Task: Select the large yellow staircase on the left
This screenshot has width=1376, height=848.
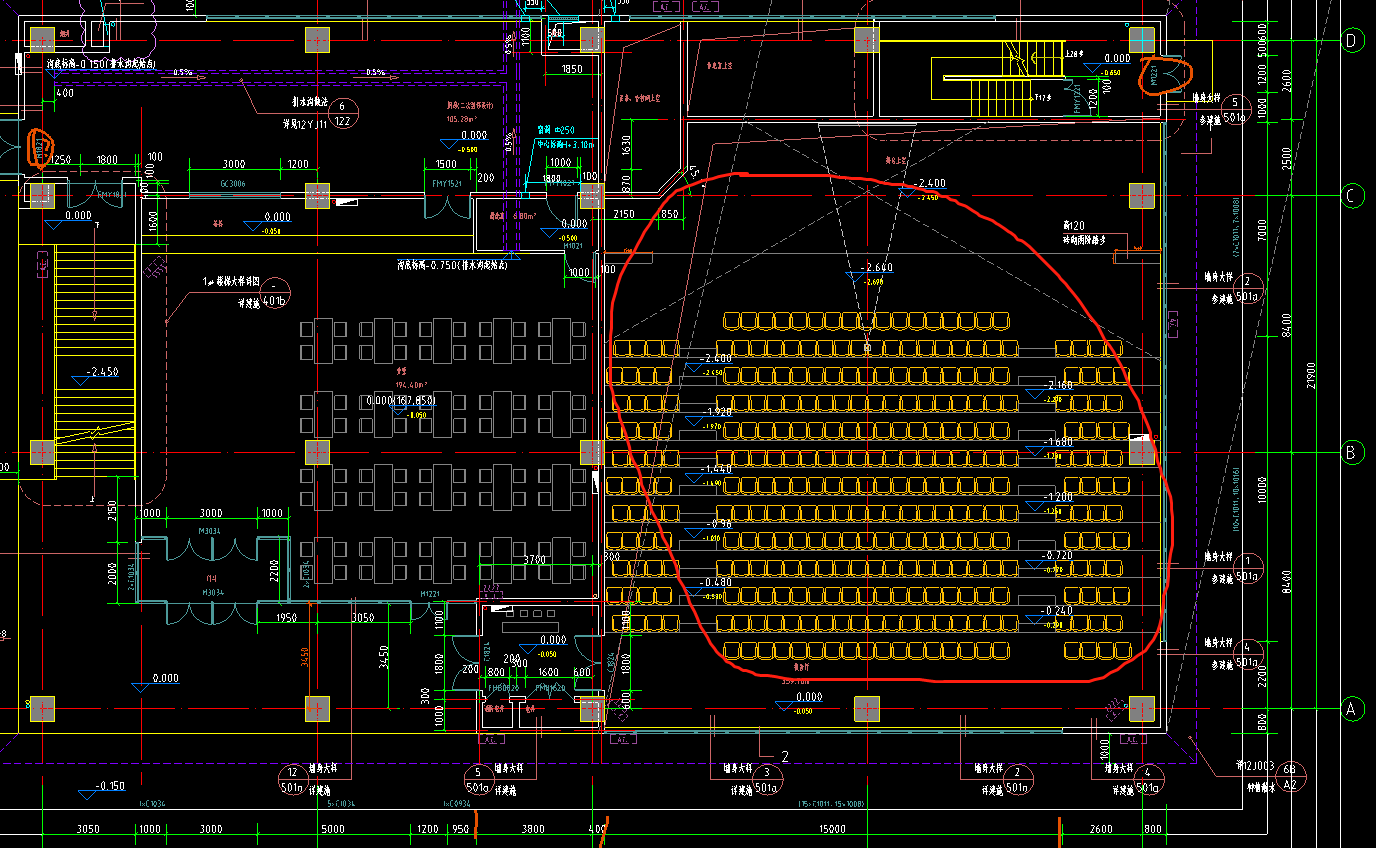Action: pos(94,360)
